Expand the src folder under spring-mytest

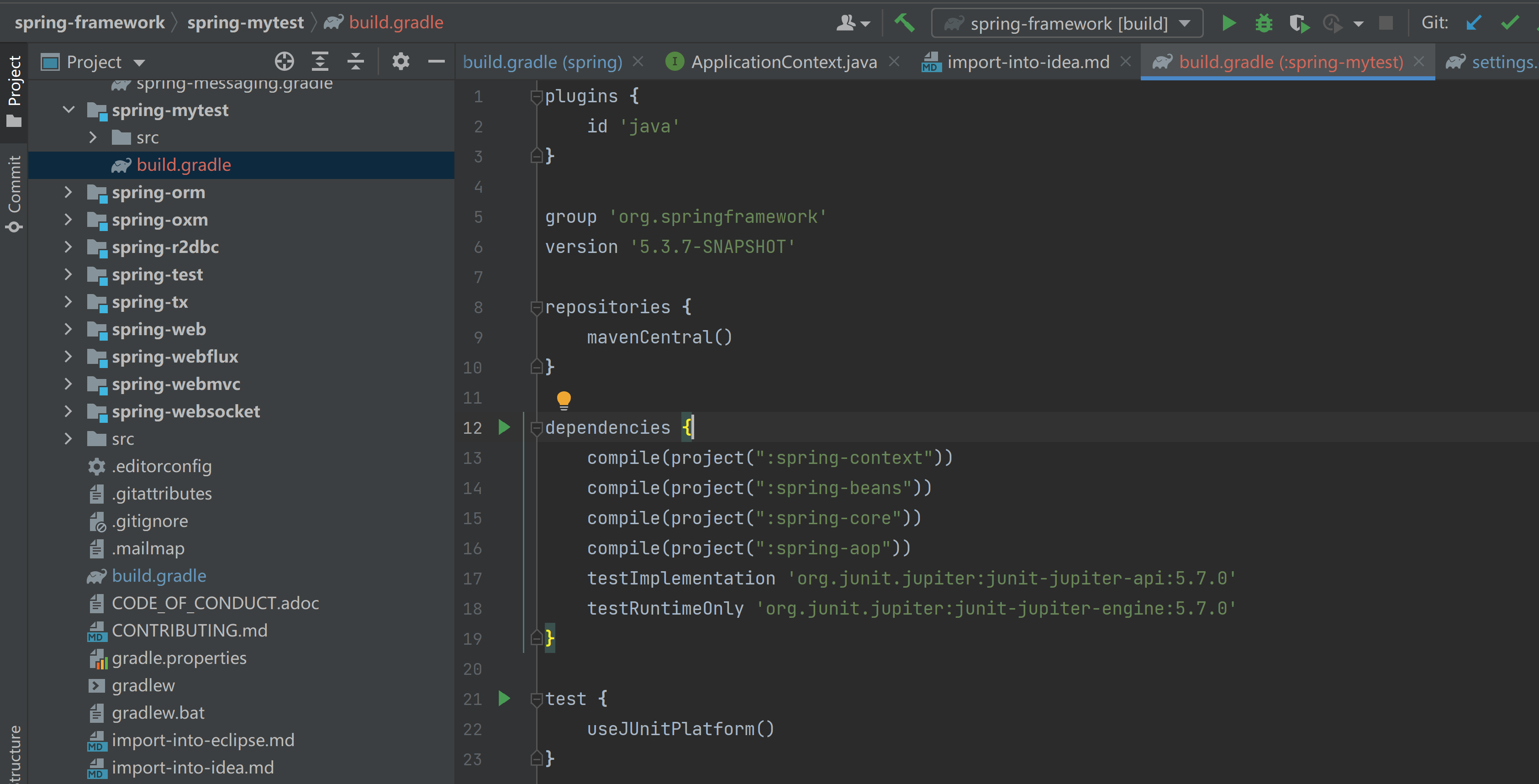(93, 137)
